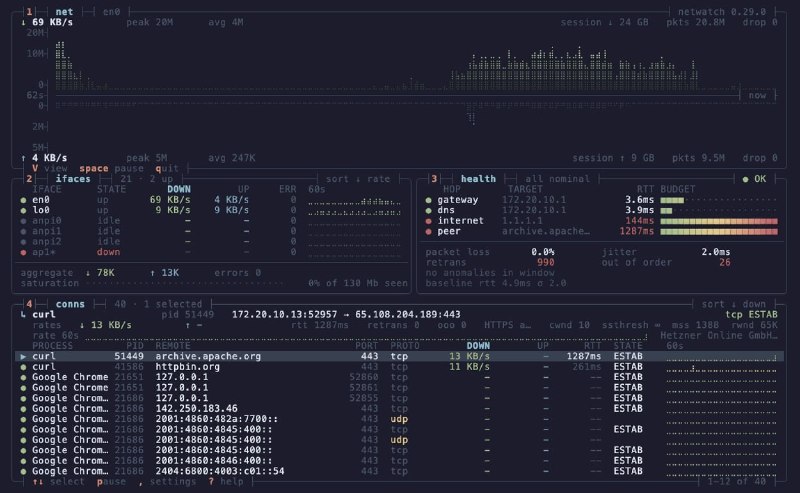The image size is (800, 493).
Task: Click the status dot on the 142.250.183.46 row
Action: [23, 408]
